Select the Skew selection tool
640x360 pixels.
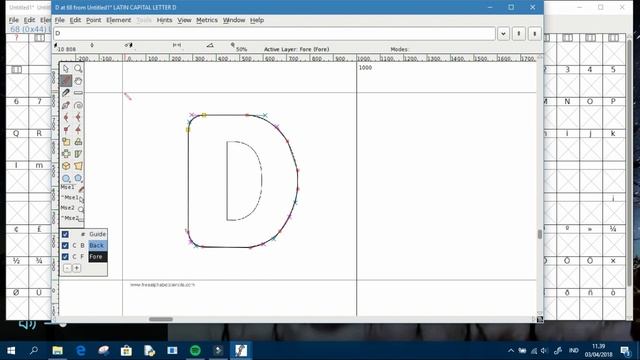[x=78, y=154]
